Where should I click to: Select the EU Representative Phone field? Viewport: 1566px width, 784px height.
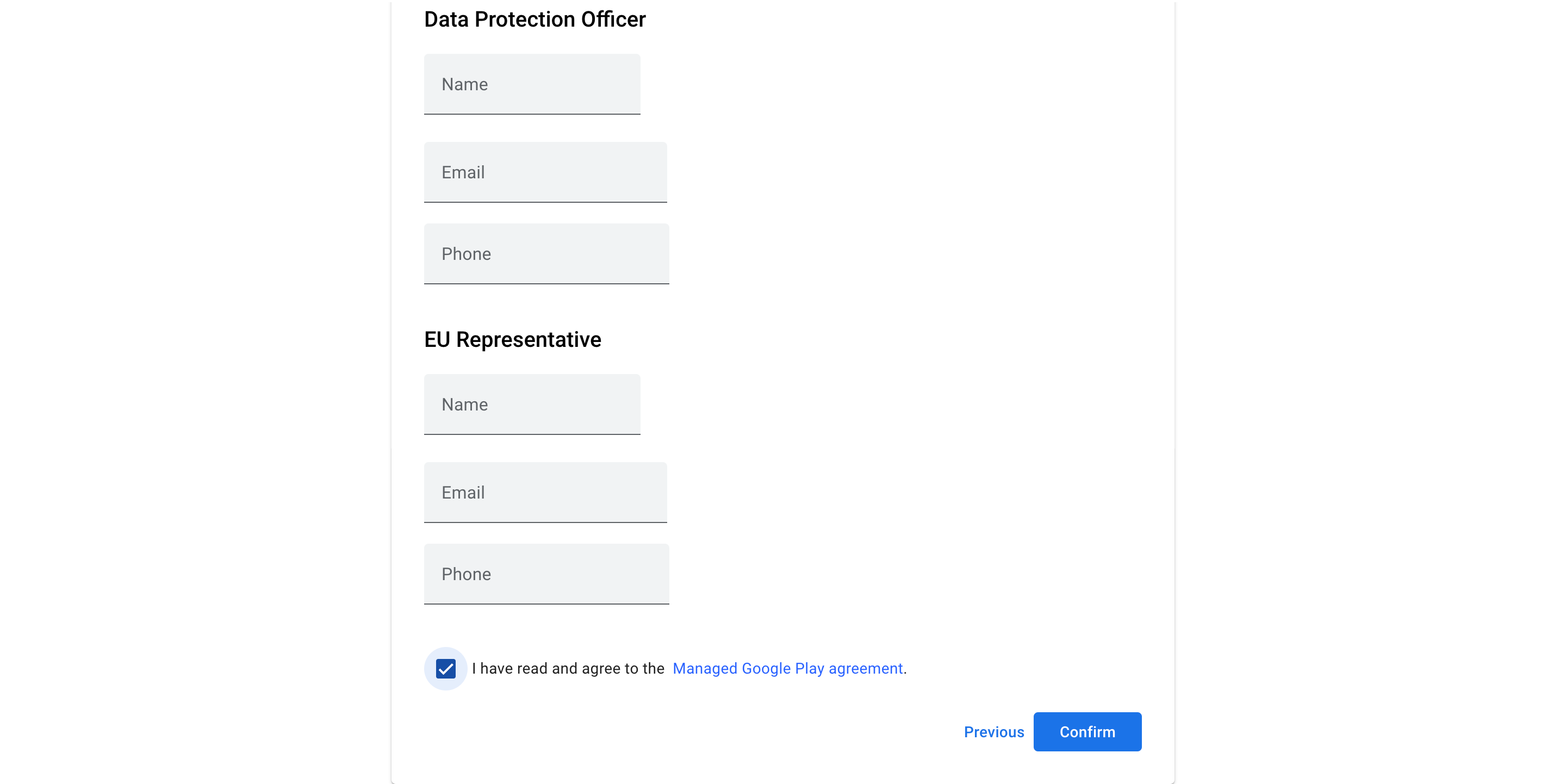546,574
